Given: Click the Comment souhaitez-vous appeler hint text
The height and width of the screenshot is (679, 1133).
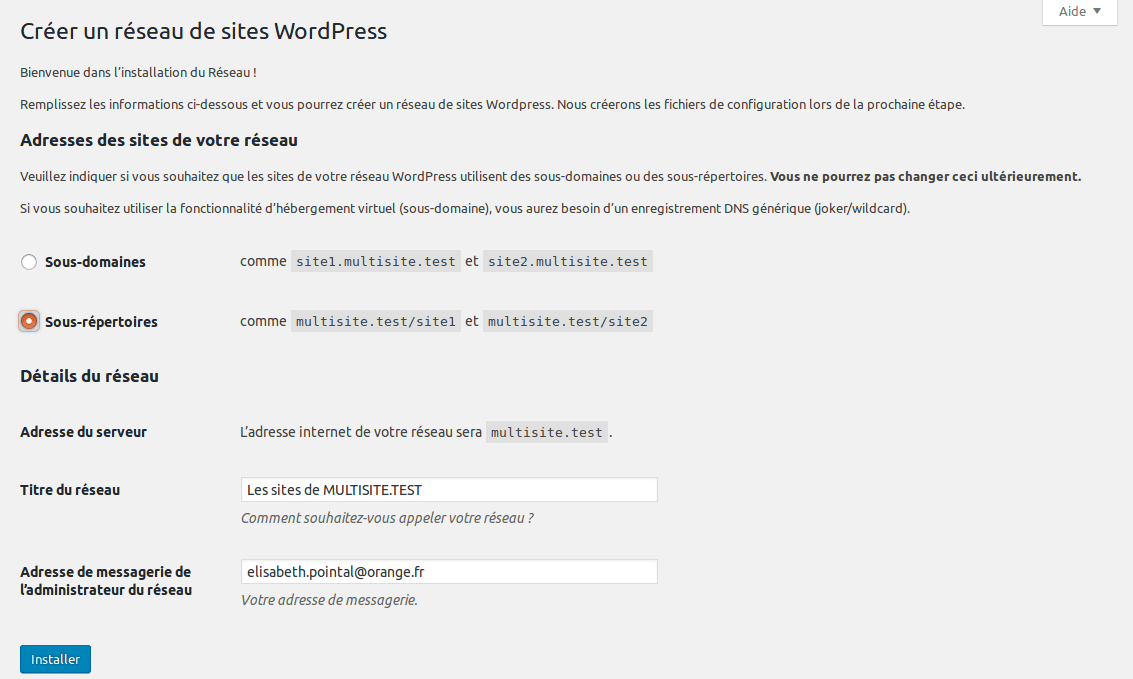Looking at the screenshot, I should coord(387,519).
